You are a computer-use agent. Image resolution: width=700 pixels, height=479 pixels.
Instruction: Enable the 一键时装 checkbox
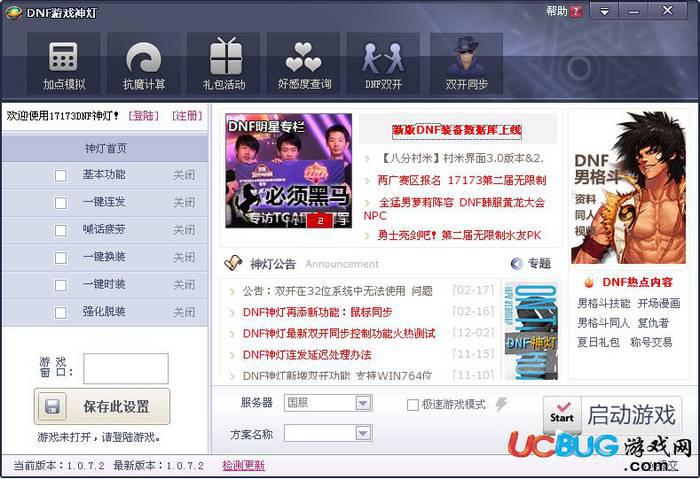click(x=61, y=285)
